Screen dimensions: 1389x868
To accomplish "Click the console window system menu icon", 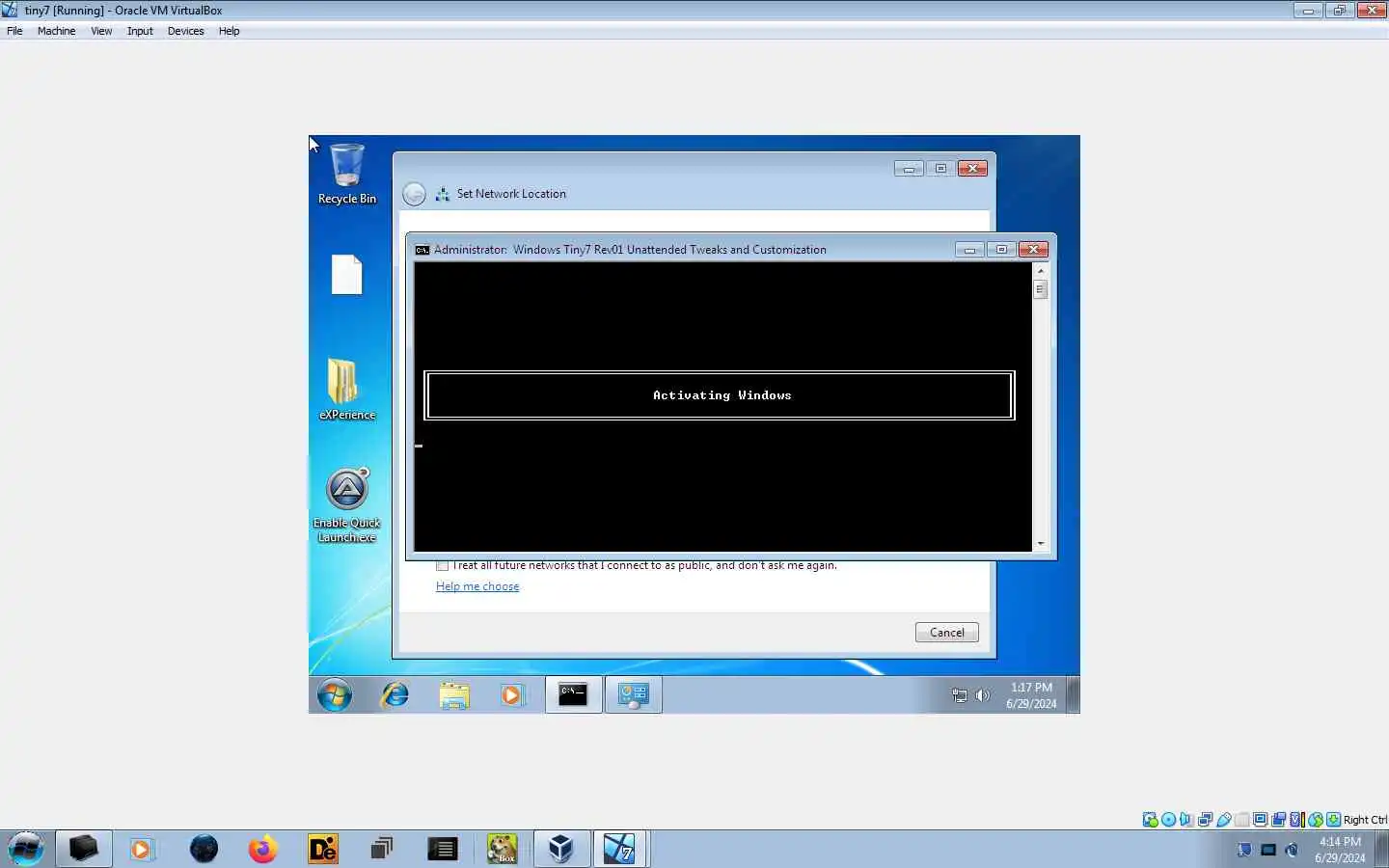I will click(422, 250).
